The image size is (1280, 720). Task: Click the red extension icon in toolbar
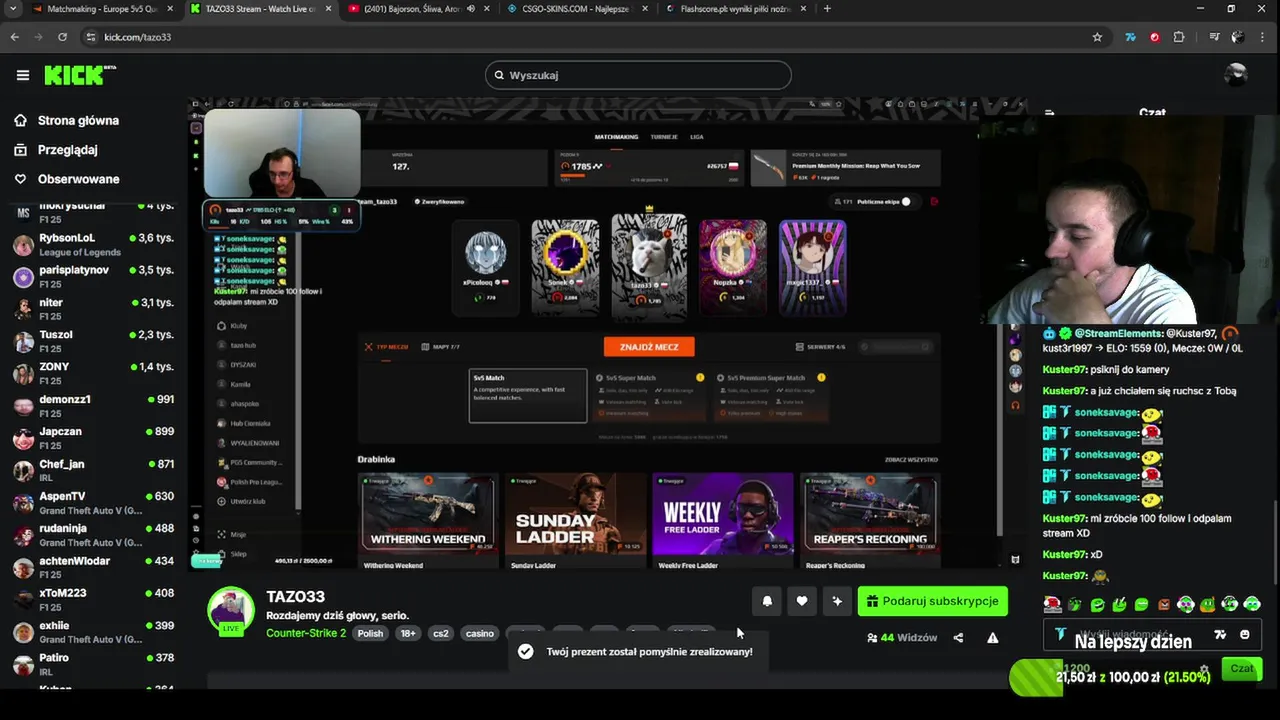pos(1154,37)
